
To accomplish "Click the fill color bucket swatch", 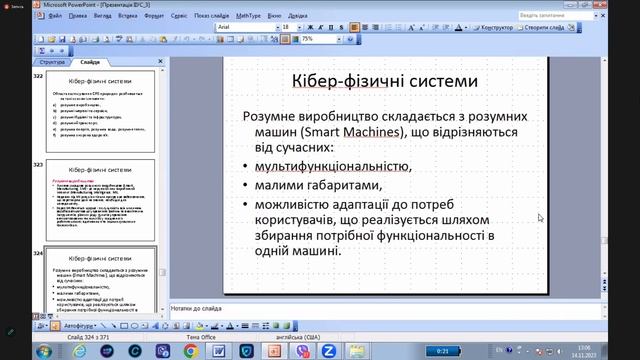I will (x=200, y=326).
